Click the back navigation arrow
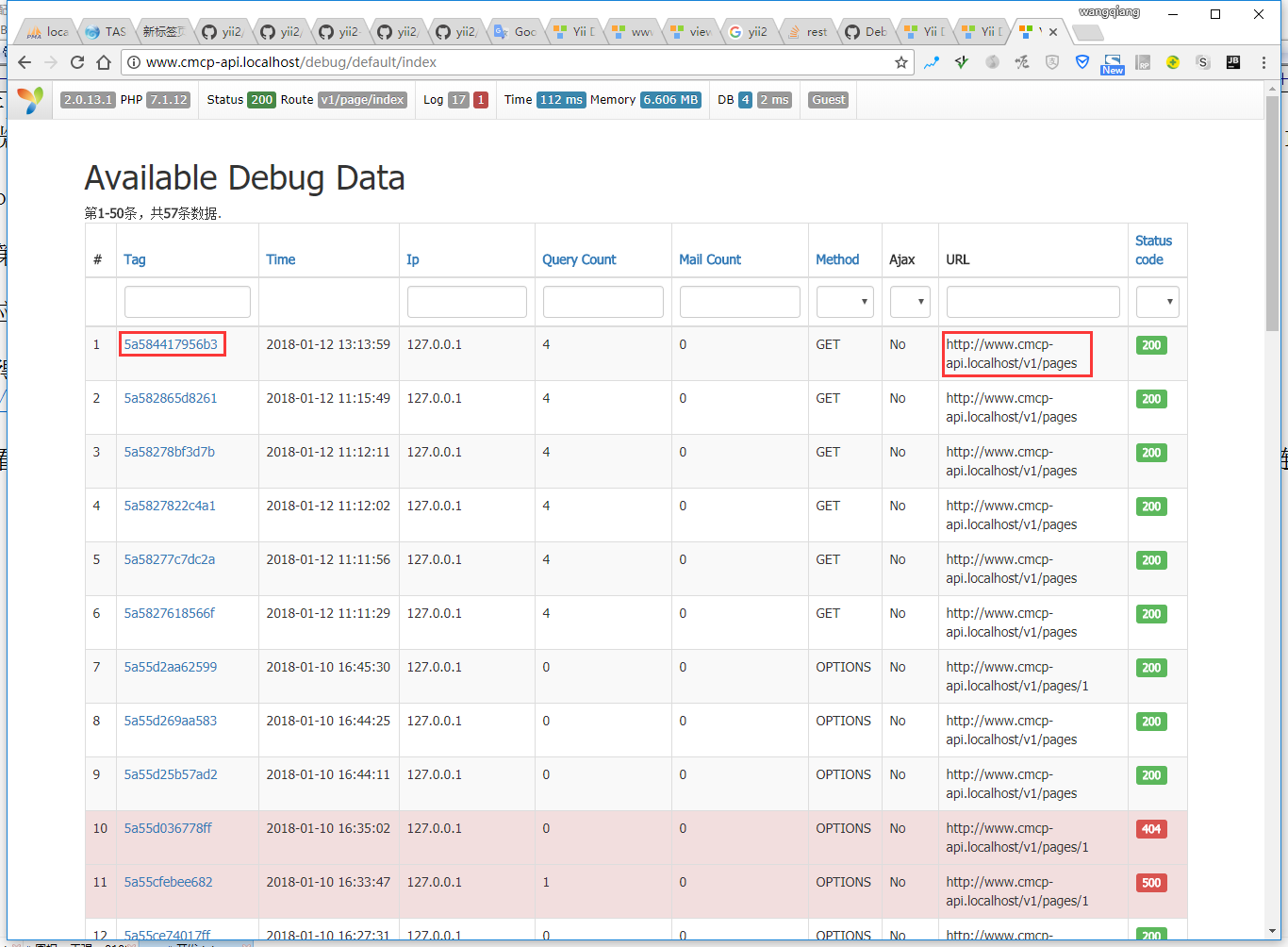The height and width of the screenshot is (947, 1288). coord(25,62)
